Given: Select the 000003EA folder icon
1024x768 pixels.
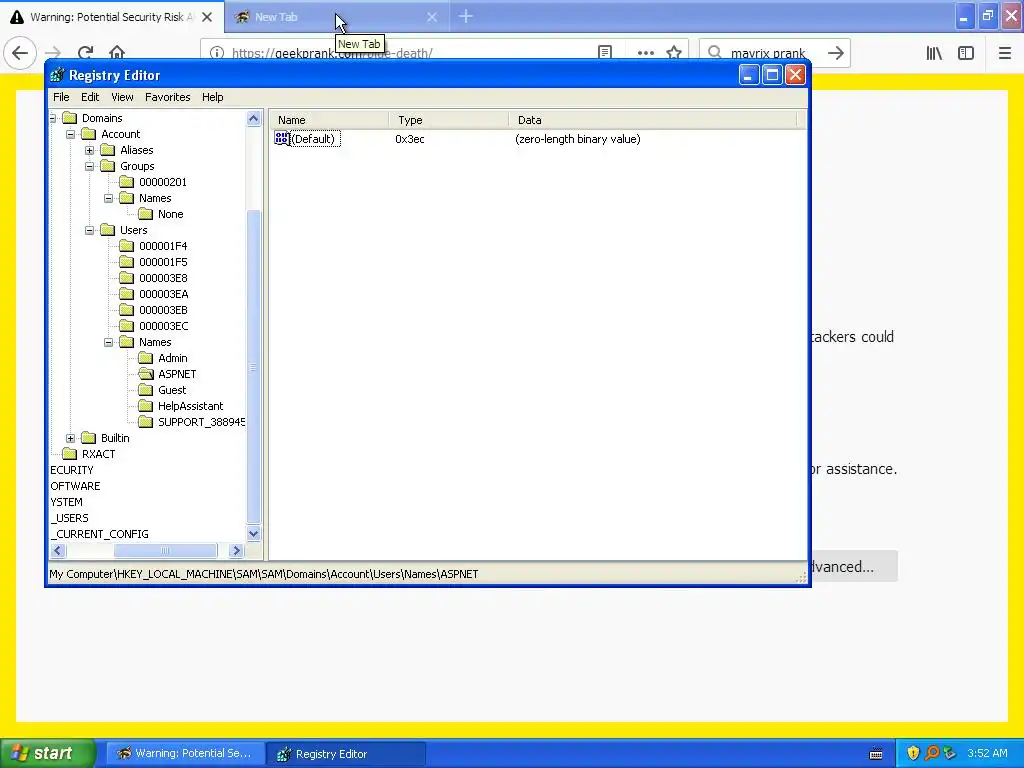Looking at the screenshot, I should coord(126,294).
